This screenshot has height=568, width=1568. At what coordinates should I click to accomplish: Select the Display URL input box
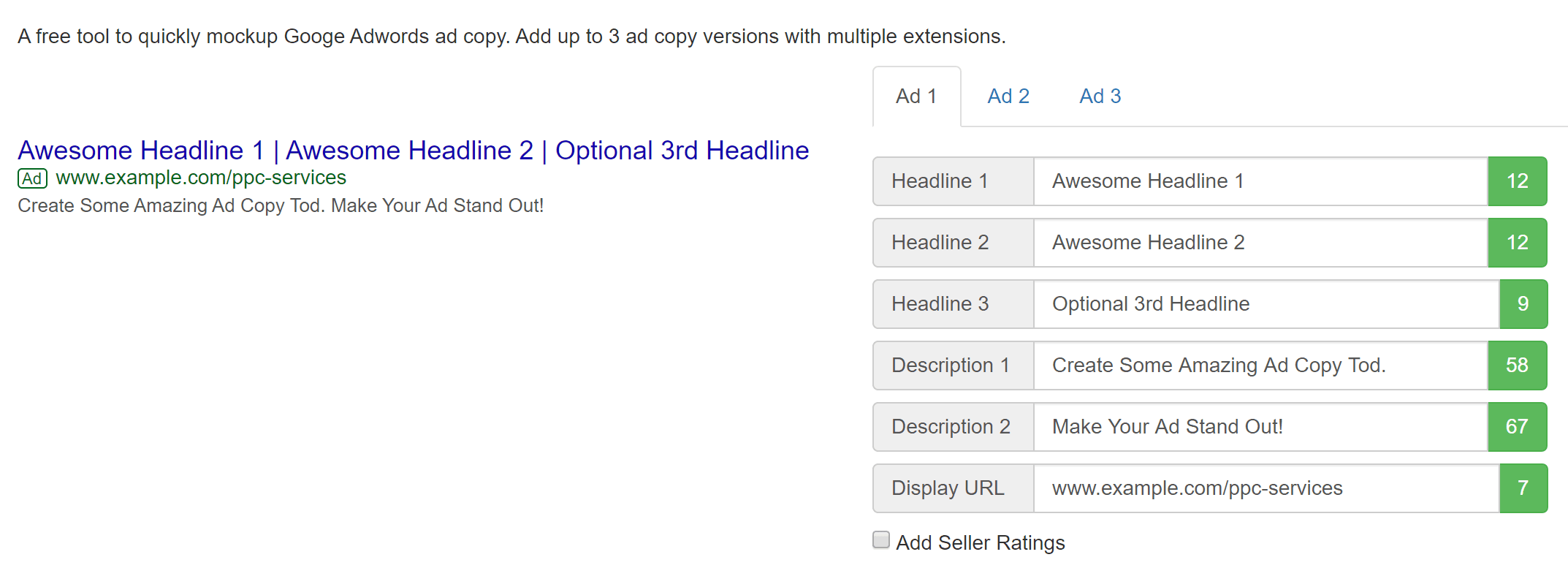(x=1266, y=488)
